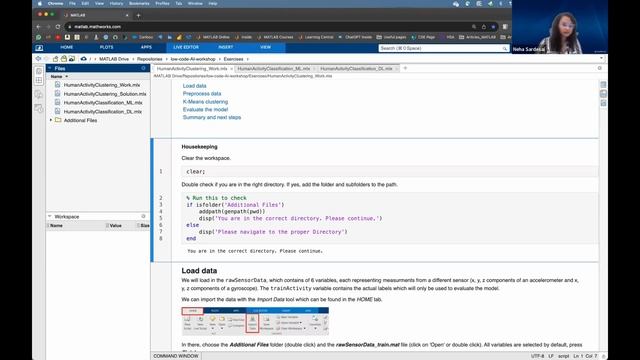Open the editor tab bar actions icon
Viewport: 640px width, 360px height.
(600, 68)
